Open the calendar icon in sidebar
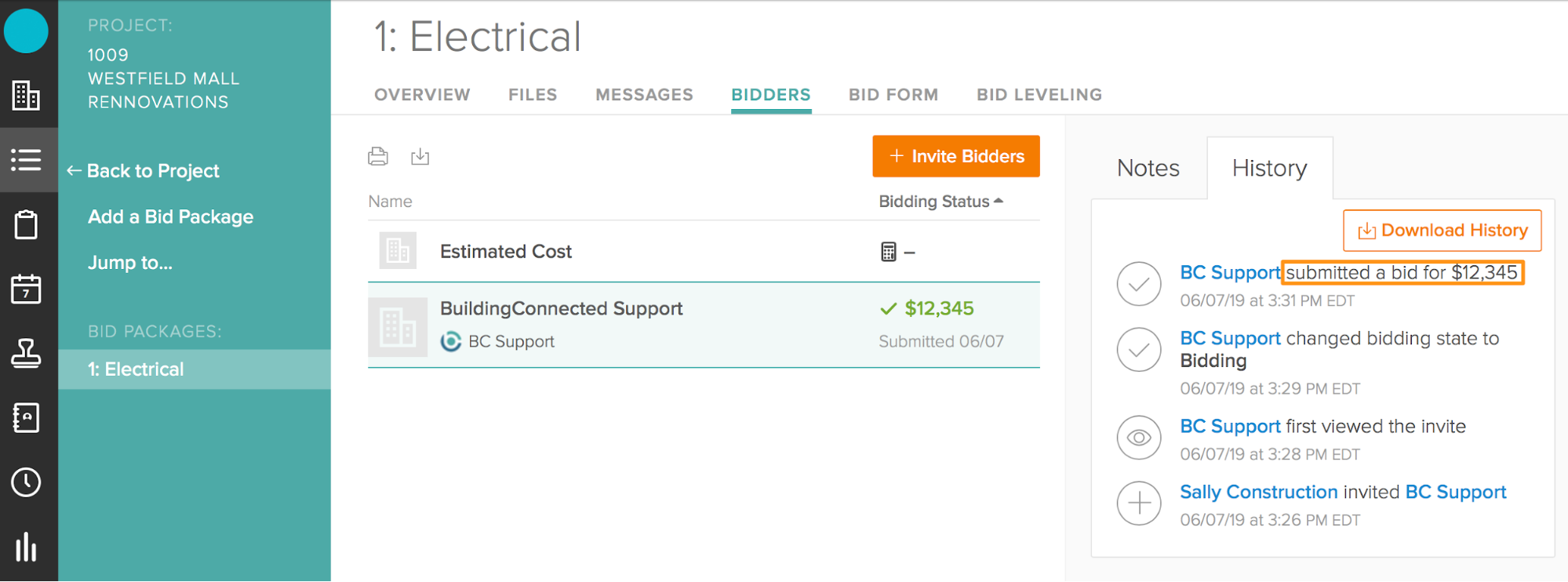This screenshot has width=1568, height=582. coord(26,289)
